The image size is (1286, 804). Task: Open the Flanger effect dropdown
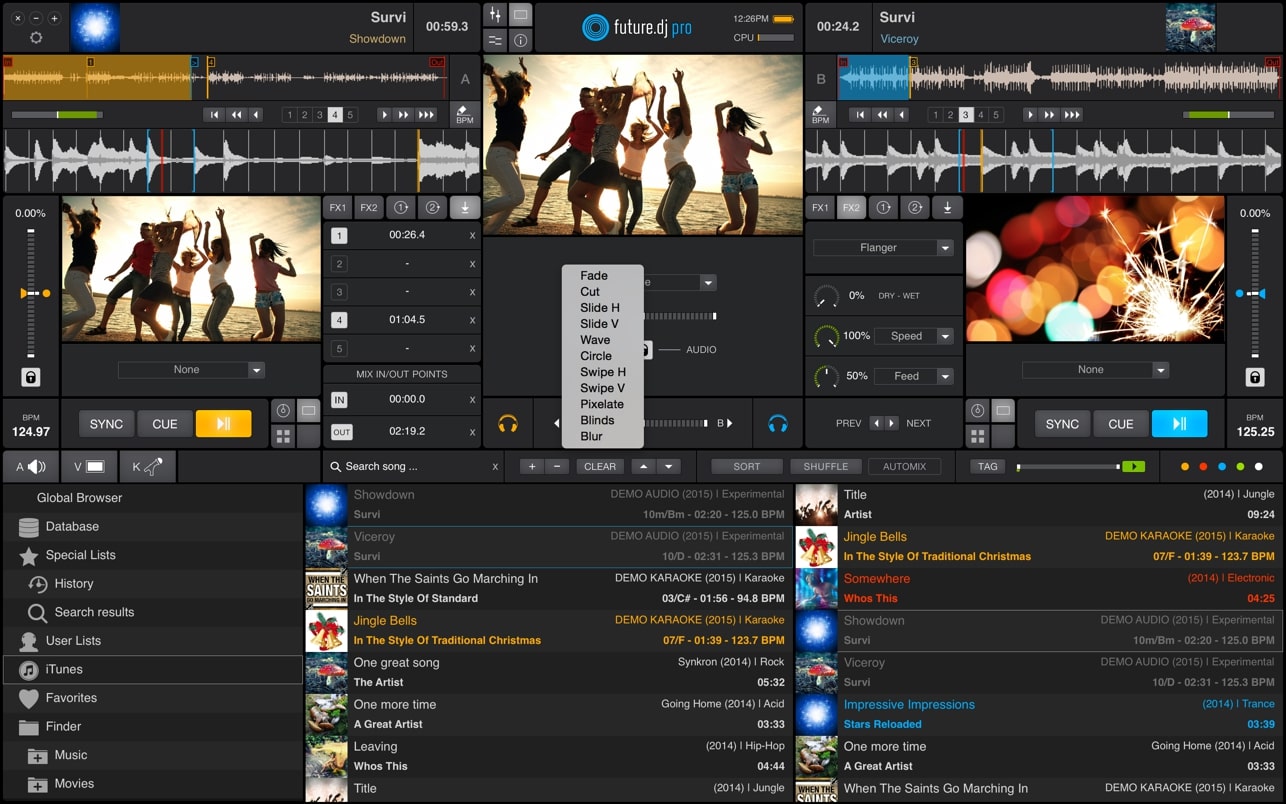point(883,247)
